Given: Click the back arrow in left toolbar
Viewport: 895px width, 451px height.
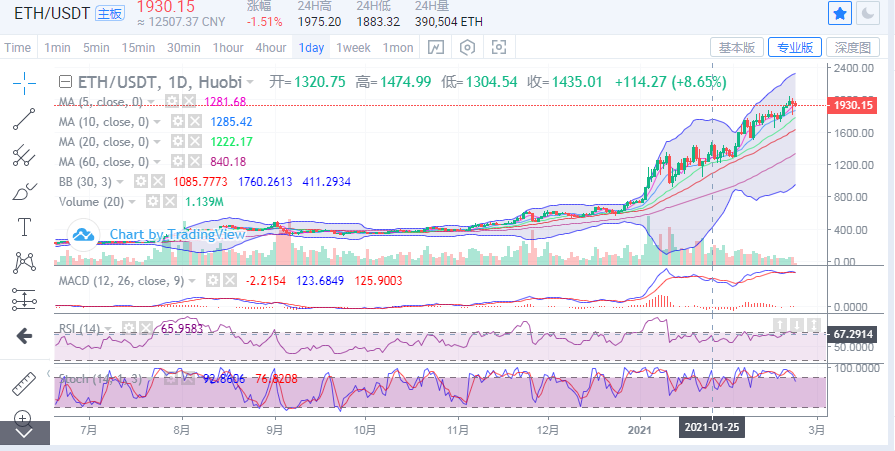Looking at the screenshot, I should click(x=24, y=336).
